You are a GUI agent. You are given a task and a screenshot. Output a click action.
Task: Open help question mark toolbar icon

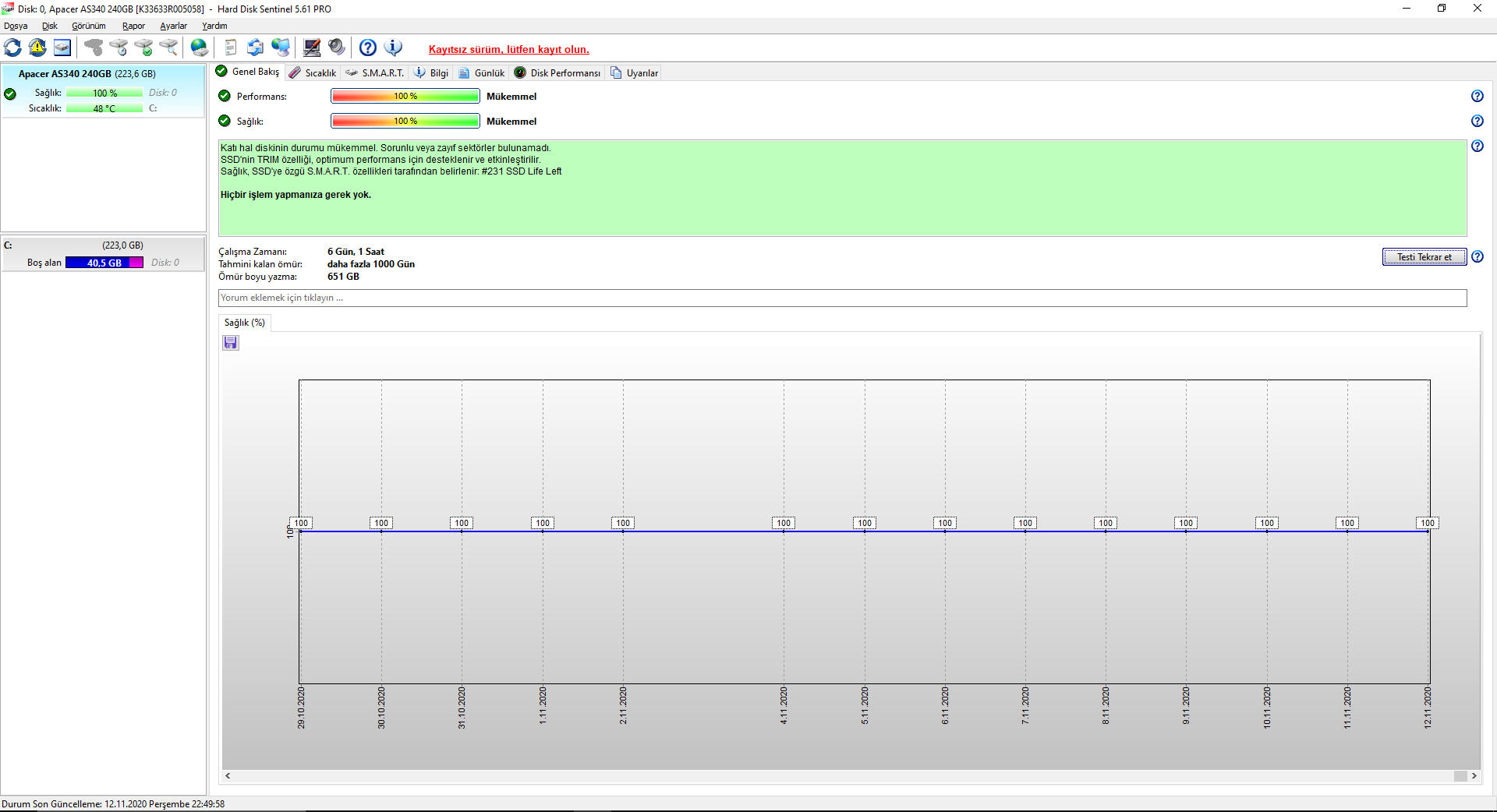pos(368,48)
